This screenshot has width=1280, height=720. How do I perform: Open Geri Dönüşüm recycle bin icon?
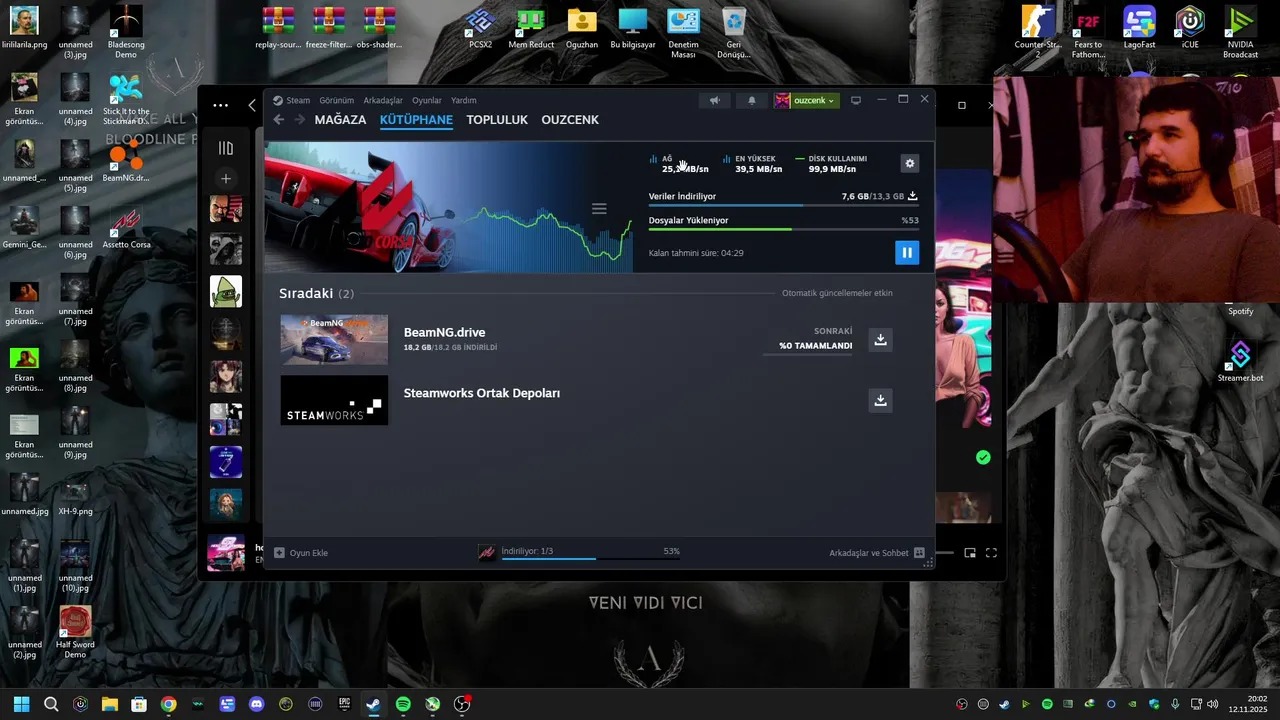click(734, 32)
